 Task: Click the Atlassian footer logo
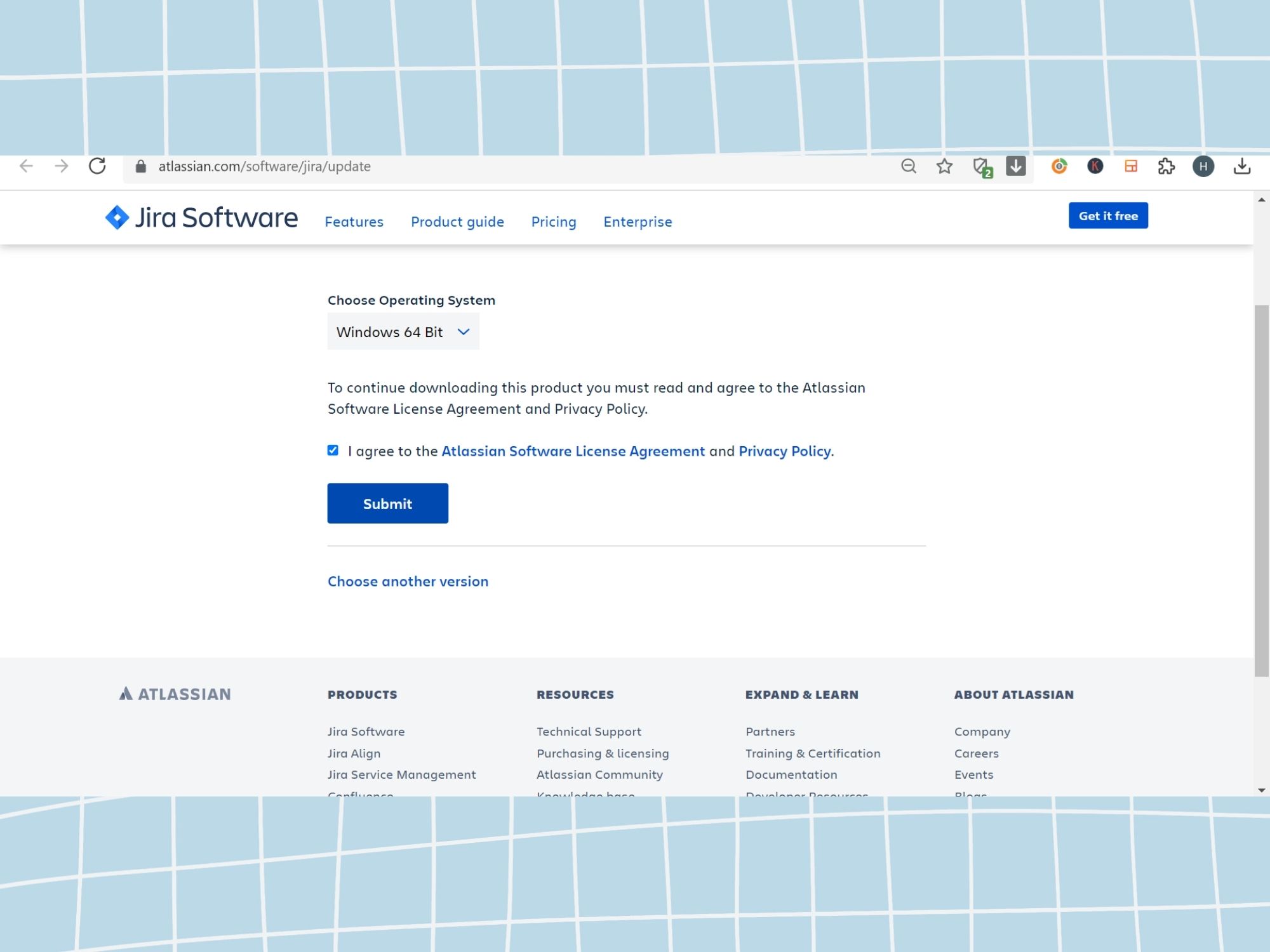click(x=175, y=694)
